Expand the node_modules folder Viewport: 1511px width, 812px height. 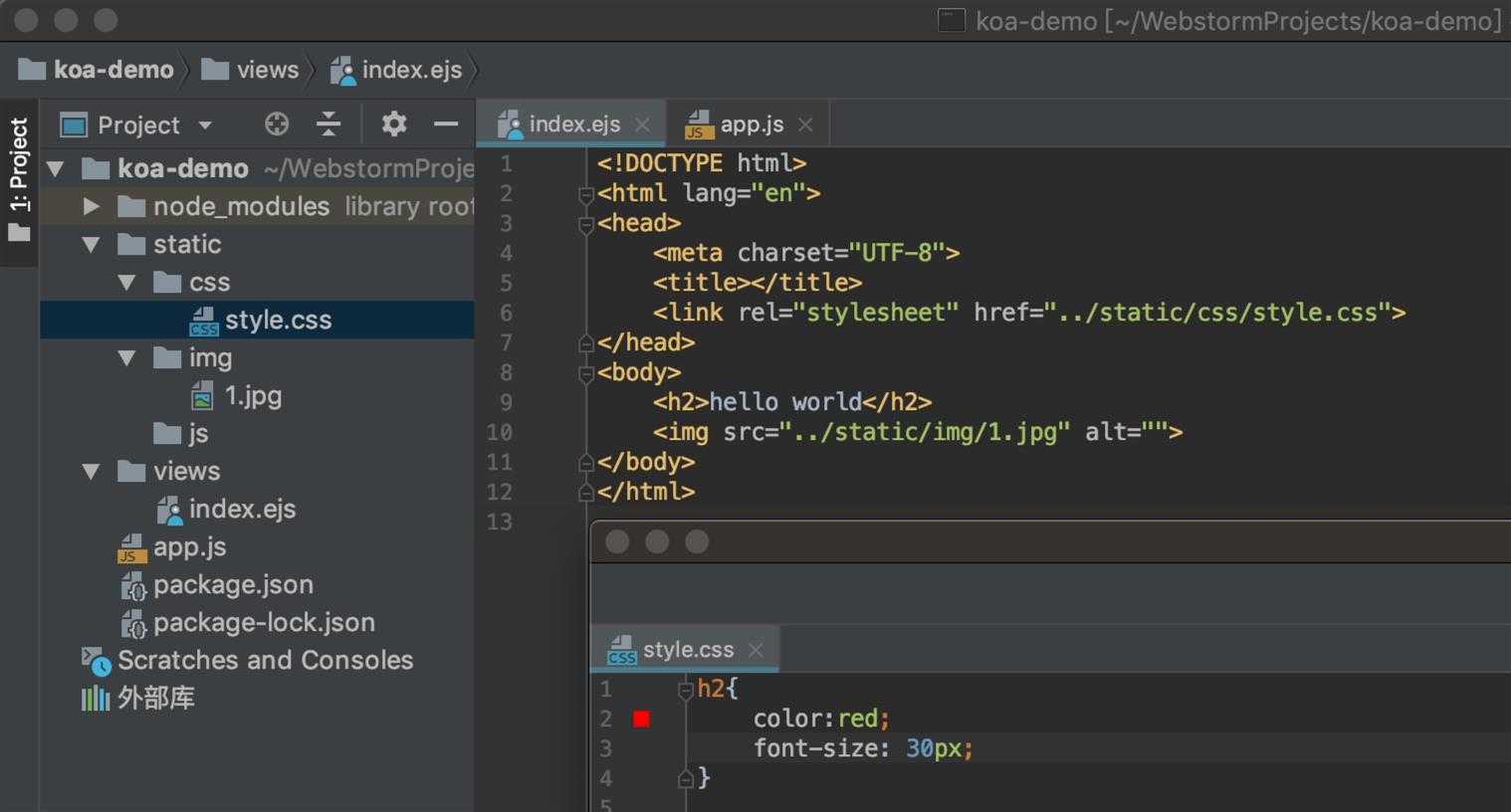[92, 206]
